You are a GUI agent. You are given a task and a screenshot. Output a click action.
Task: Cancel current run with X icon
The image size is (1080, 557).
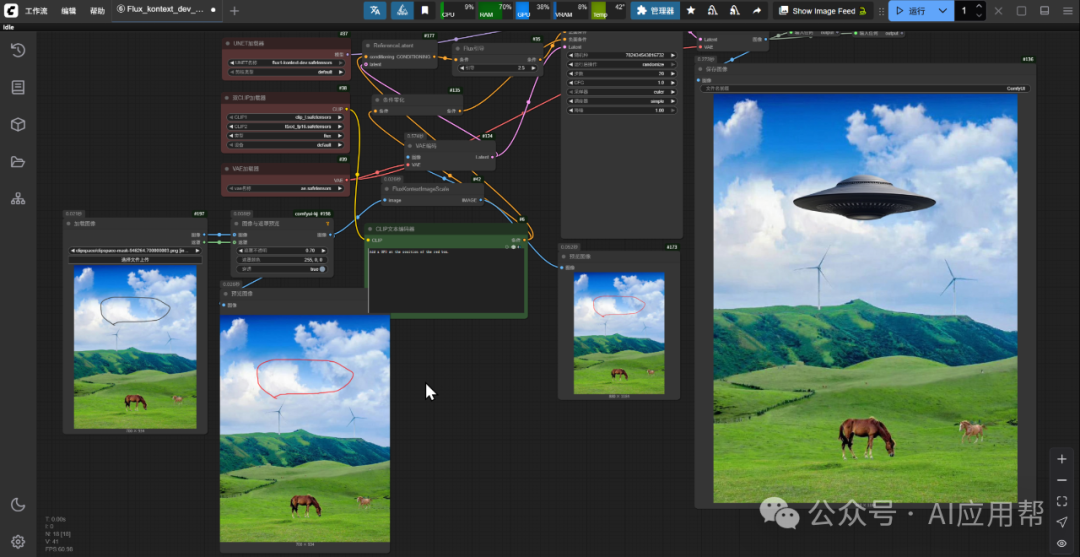[x=998, y=10]
